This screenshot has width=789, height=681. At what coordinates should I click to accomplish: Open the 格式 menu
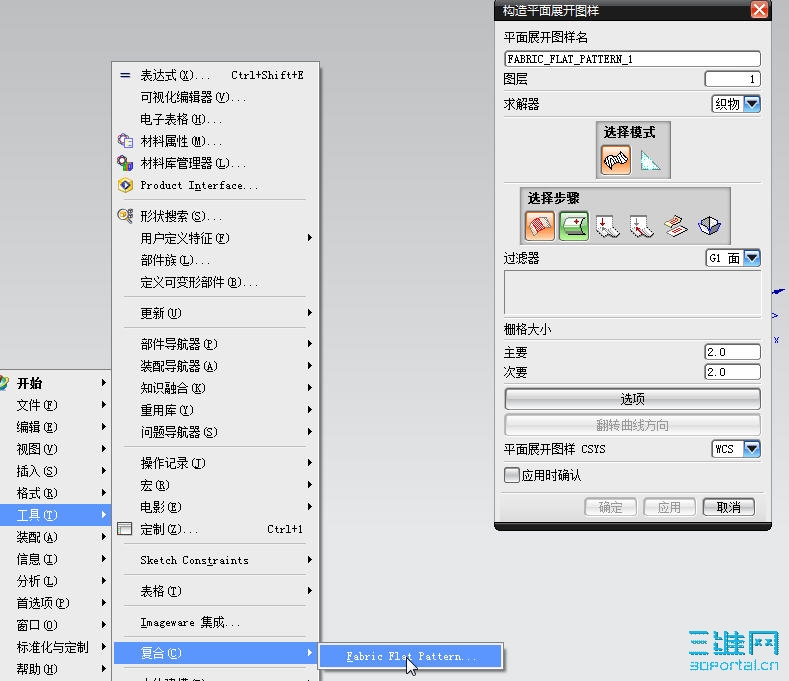(55, 493)
